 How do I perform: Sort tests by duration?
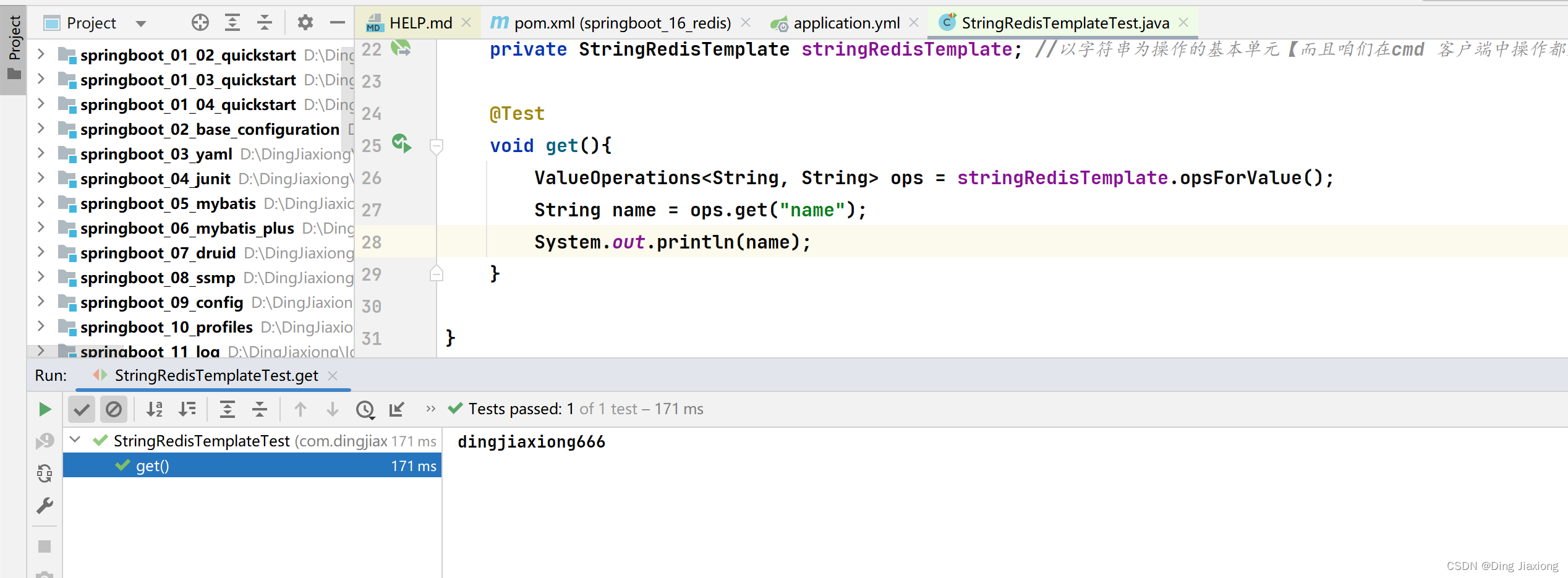coord(187,409)
